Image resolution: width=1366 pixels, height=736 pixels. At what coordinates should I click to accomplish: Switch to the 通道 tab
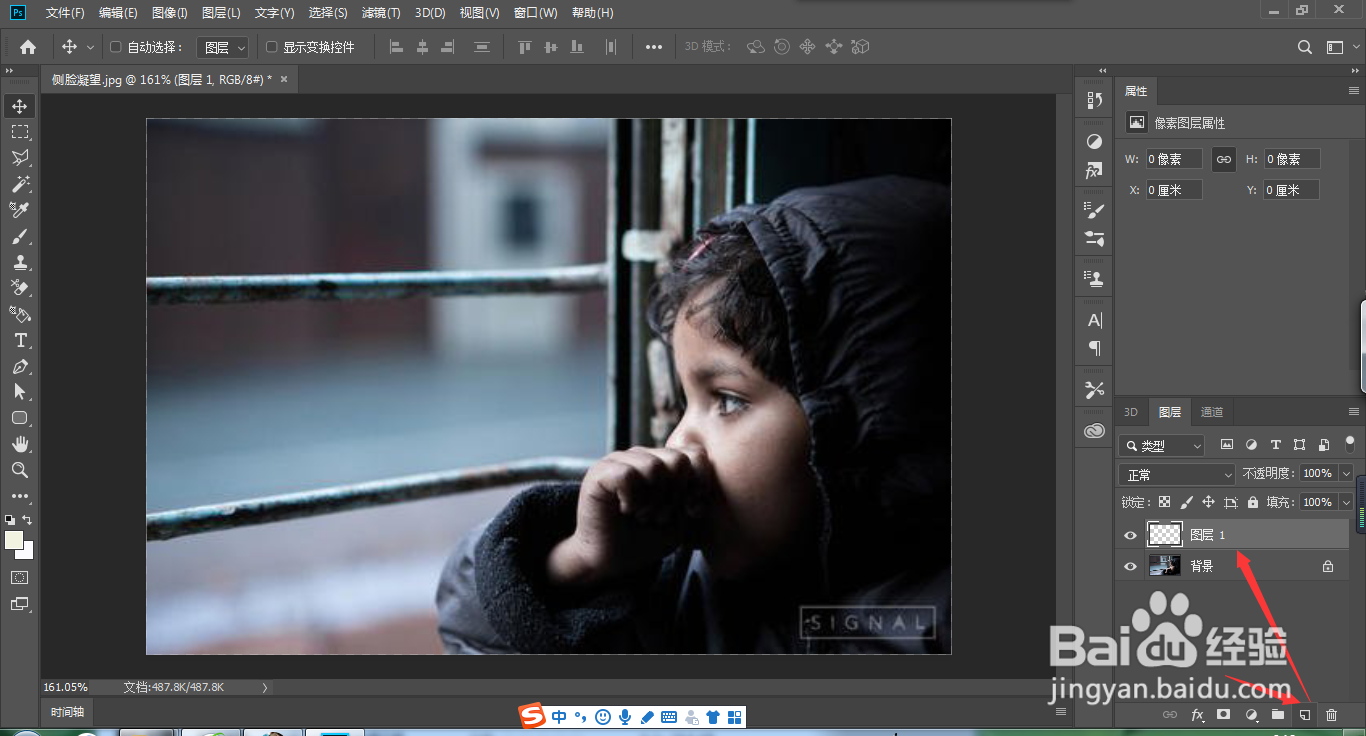pos(1211,412)
